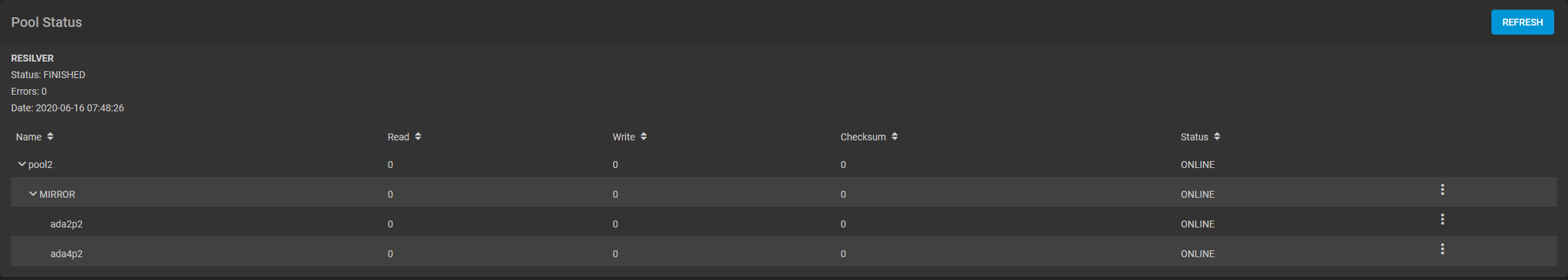Click the Checksum column header text

pyautogui.click(x=863, y=137)
